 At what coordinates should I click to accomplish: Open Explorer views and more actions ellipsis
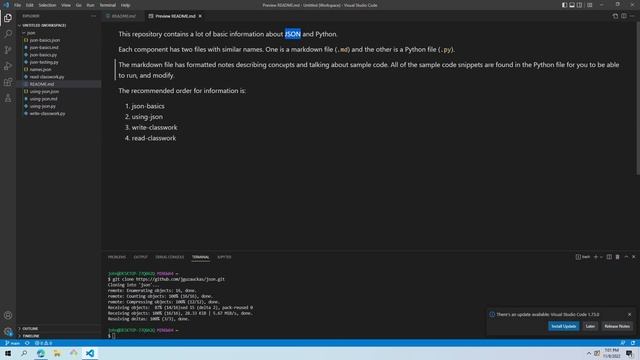click(x=93, y=16)
